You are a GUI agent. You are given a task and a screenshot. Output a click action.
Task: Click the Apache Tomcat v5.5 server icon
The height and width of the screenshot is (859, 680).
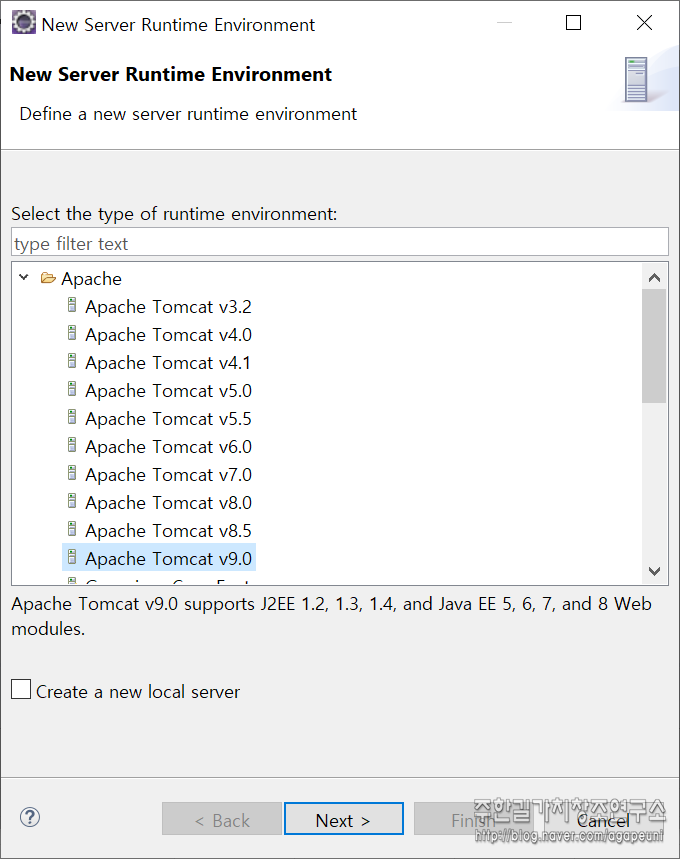click(72, 417)
